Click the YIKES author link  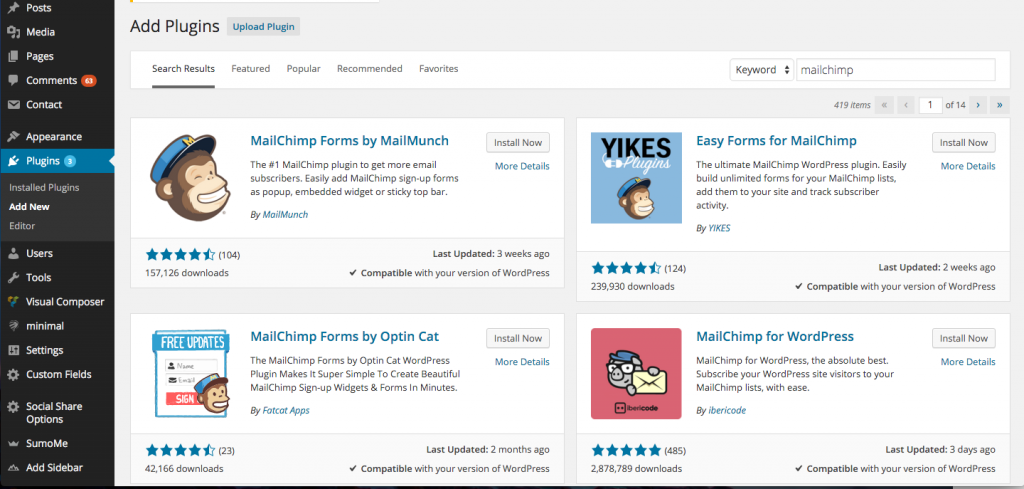pos(720,229)
